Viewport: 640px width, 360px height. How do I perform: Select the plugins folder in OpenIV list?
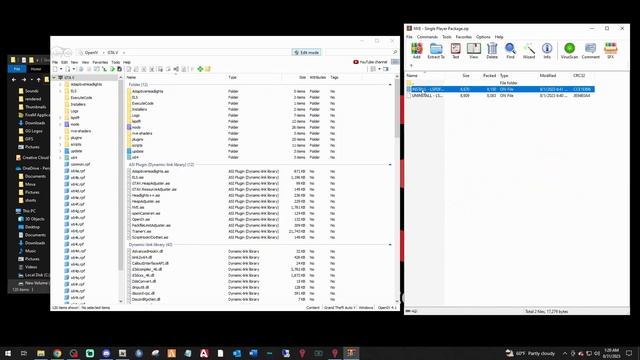point(138,139)
